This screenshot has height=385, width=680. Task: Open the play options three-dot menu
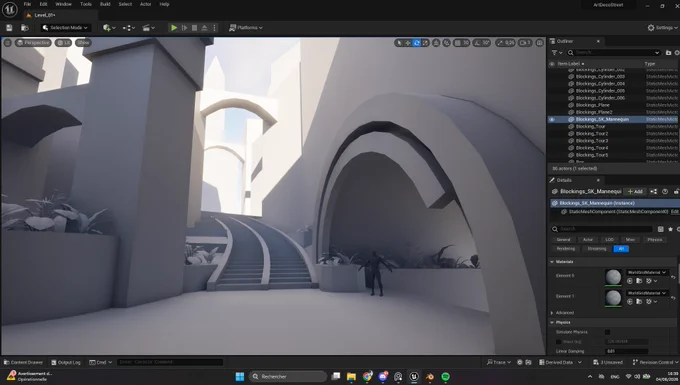point(214,28)
